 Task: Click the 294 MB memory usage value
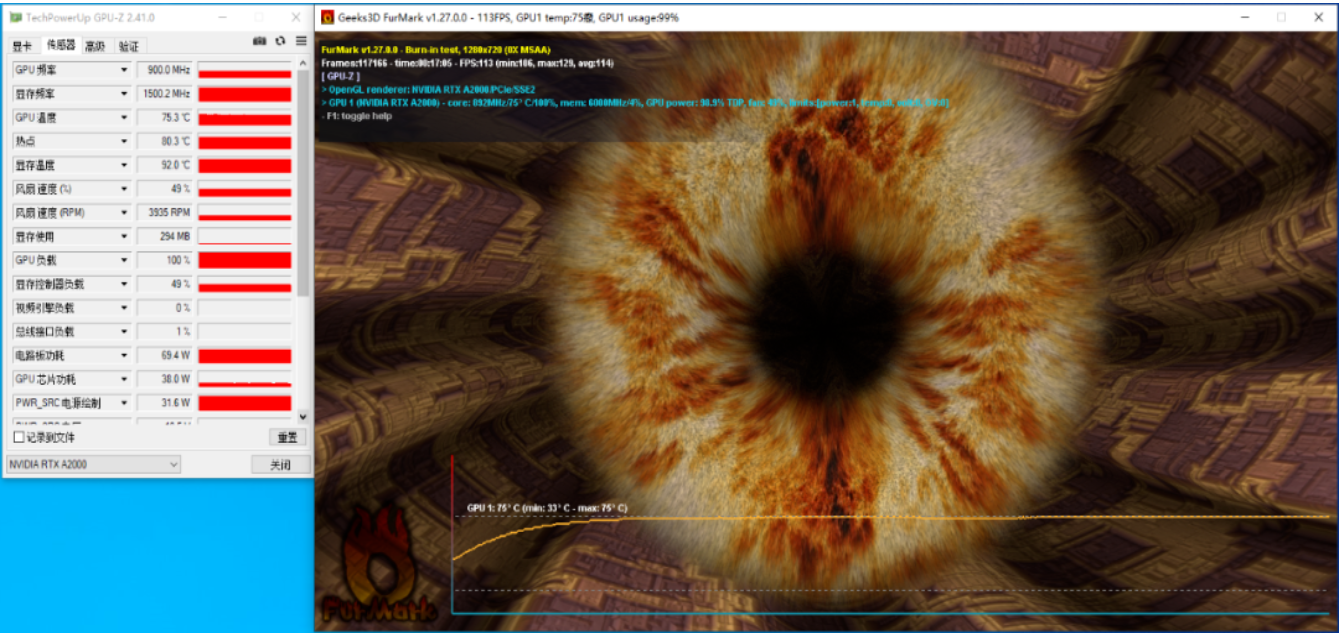click(165, 237)
